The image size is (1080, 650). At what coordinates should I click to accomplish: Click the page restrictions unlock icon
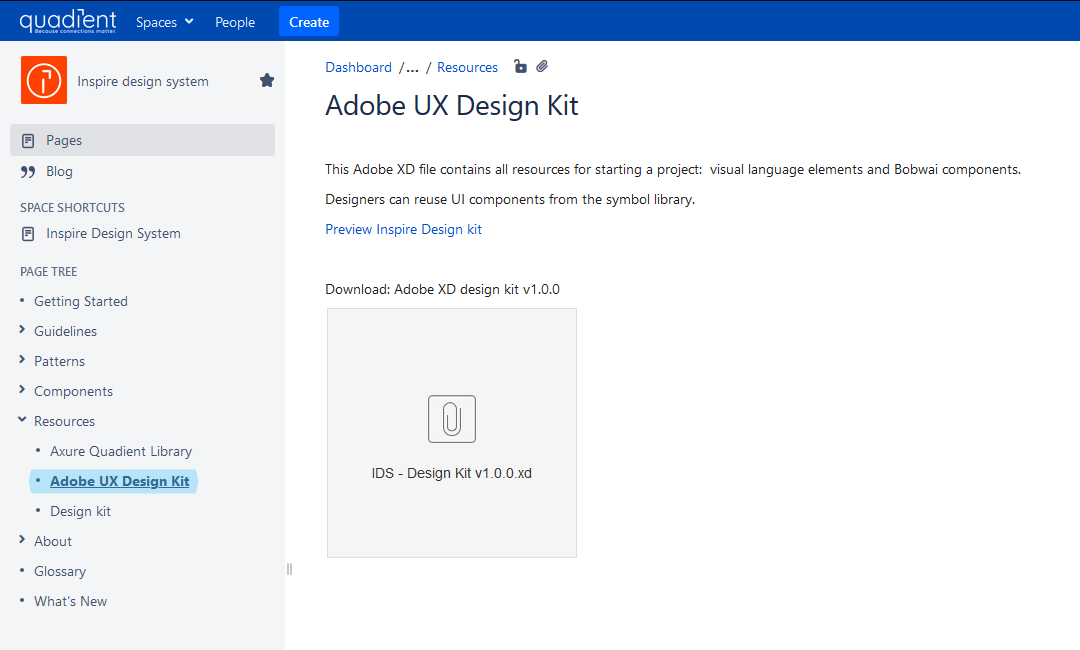click(520, 66)
